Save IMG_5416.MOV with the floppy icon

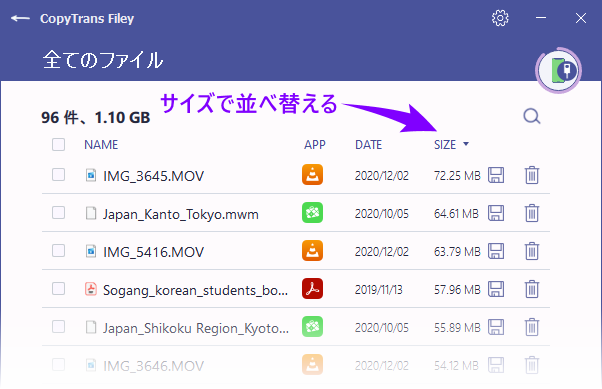[496, 251]
